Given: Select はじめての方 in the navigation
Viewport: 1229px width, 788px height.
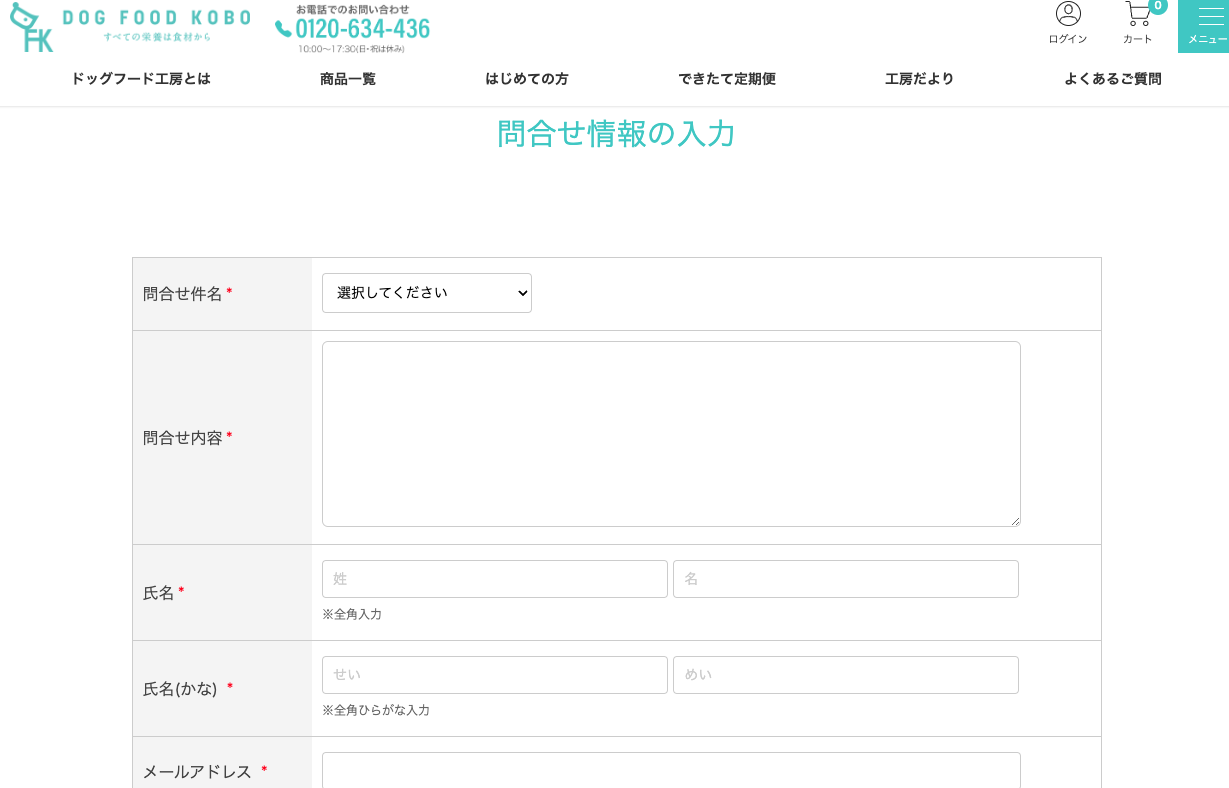Looking at the screenshot, I should tap(526, 78).
